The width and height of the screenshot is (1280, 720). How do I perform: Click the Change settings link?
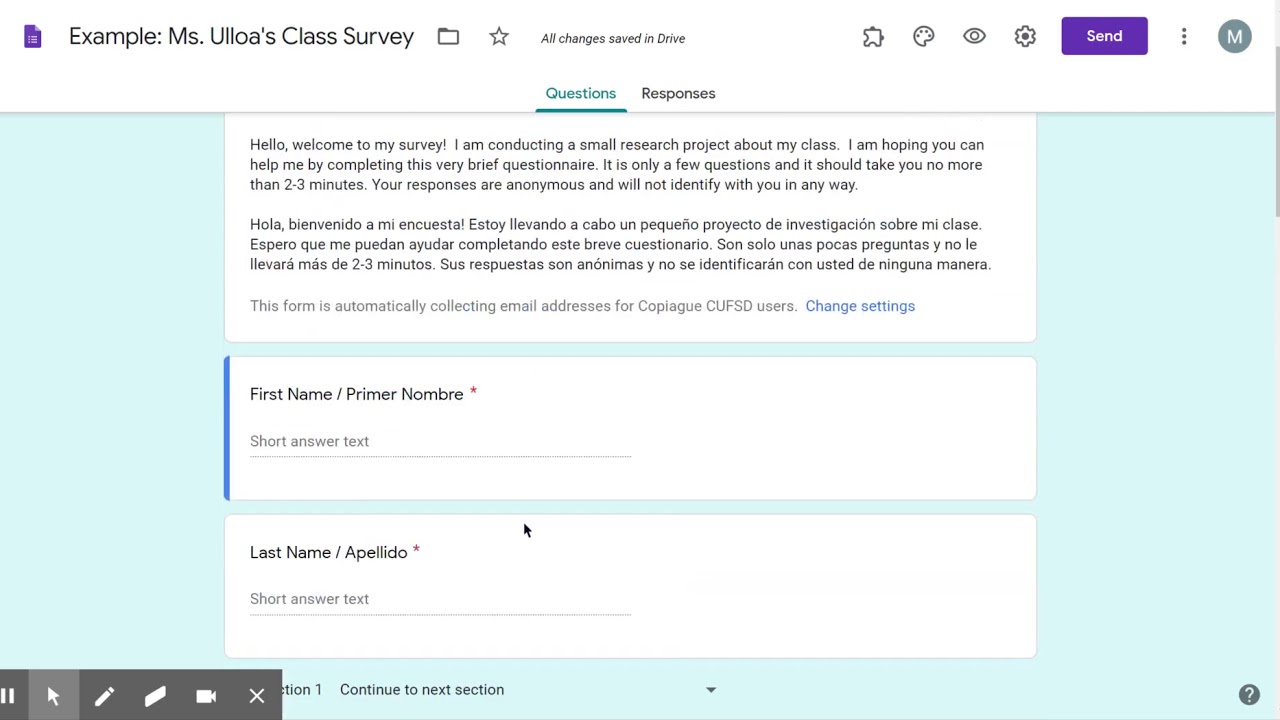pyautogui.click(x=860, y=306)
